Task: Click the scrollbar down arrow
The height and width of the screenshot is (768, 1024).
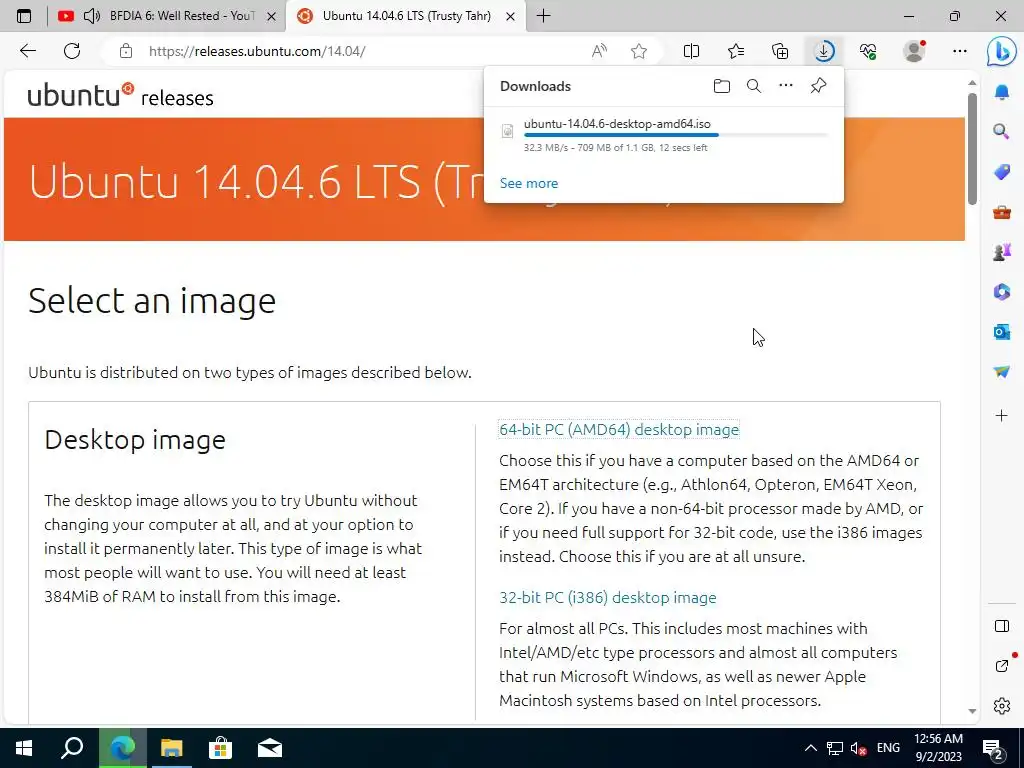Action: (972, 711)
